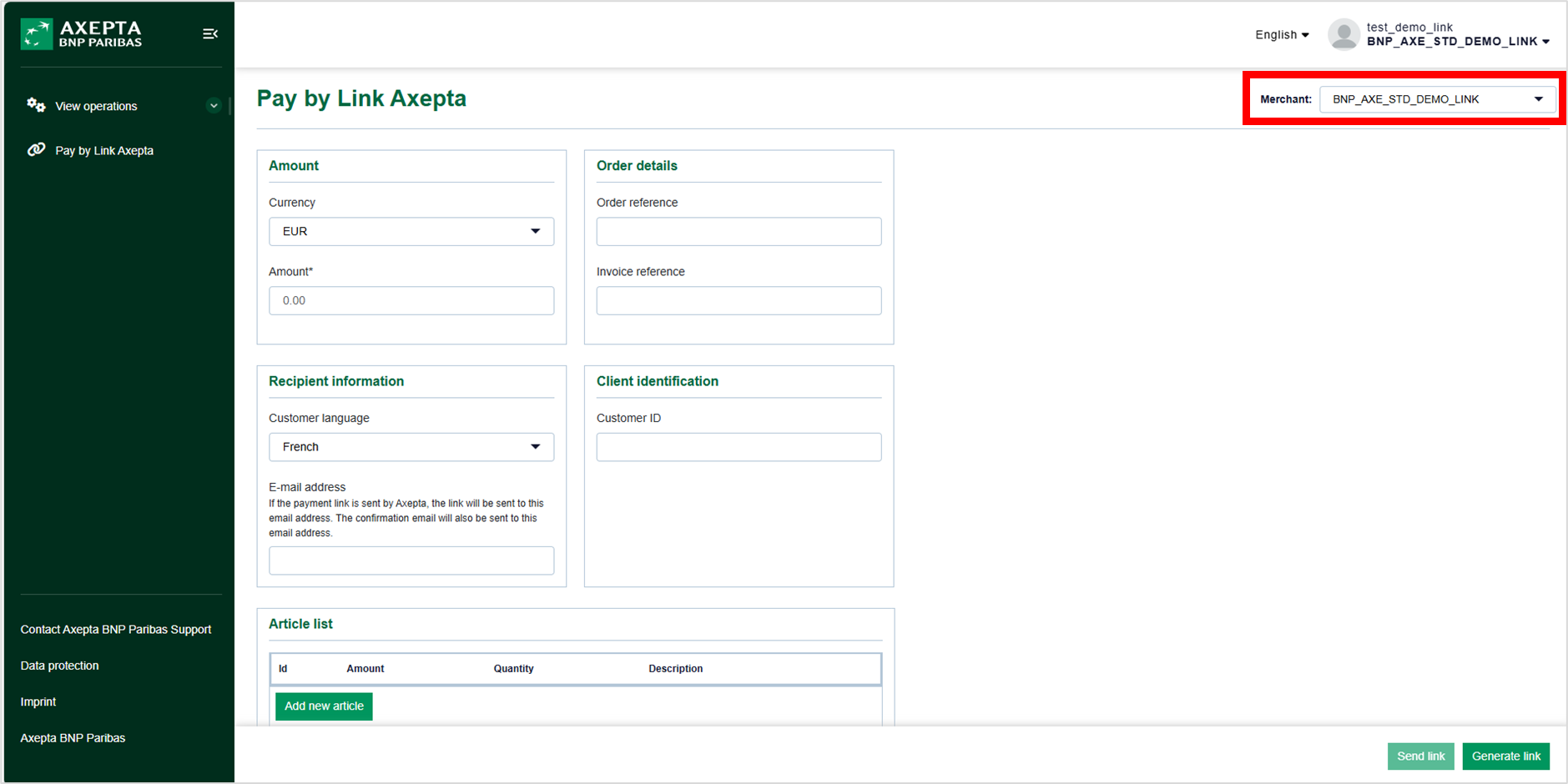The width and height of the screenshot is (1568, 784).
Task: Click the Pay by Link chain icon
Action: pos(36,150)
